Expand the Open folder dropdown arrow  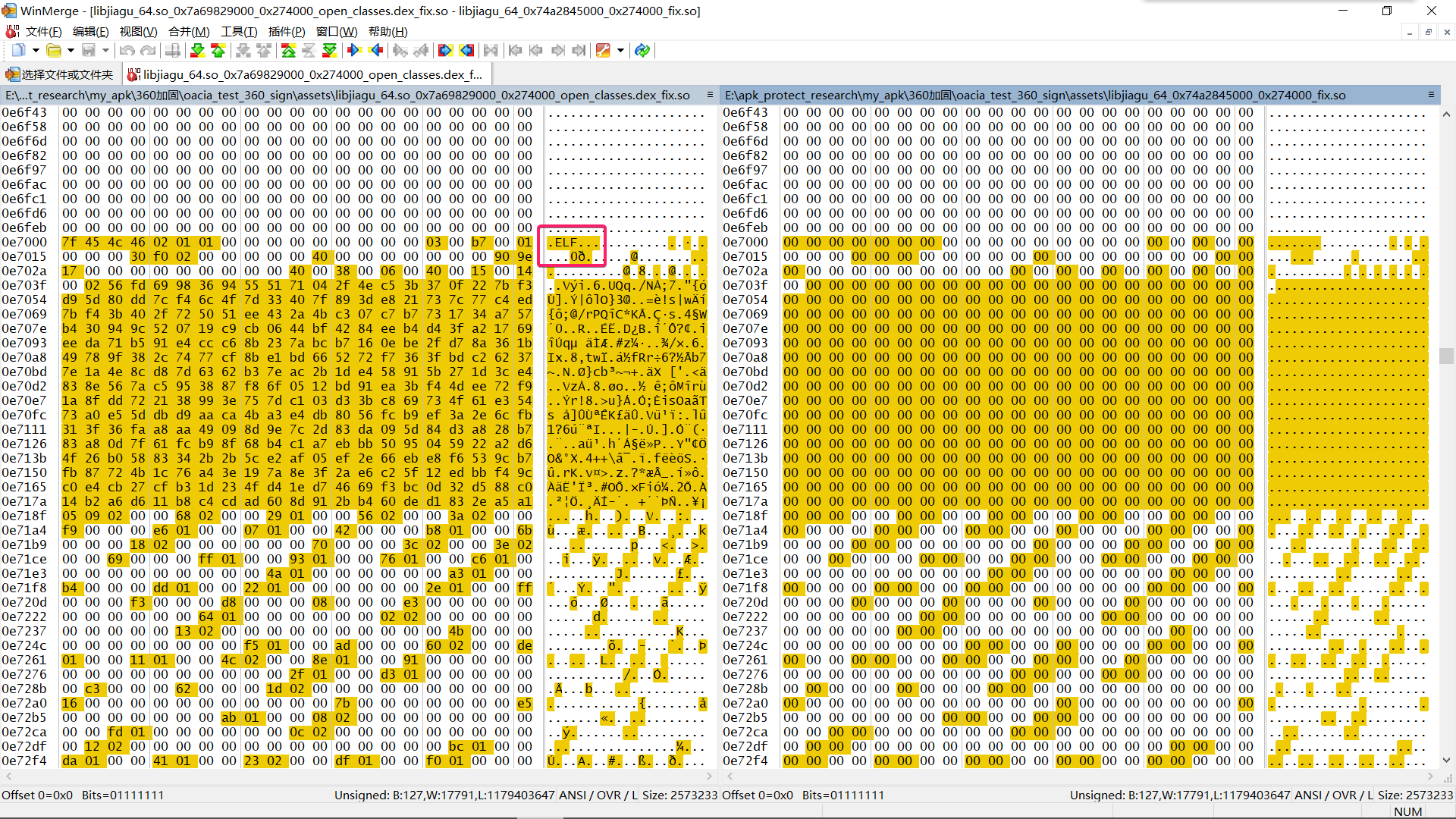71,51
